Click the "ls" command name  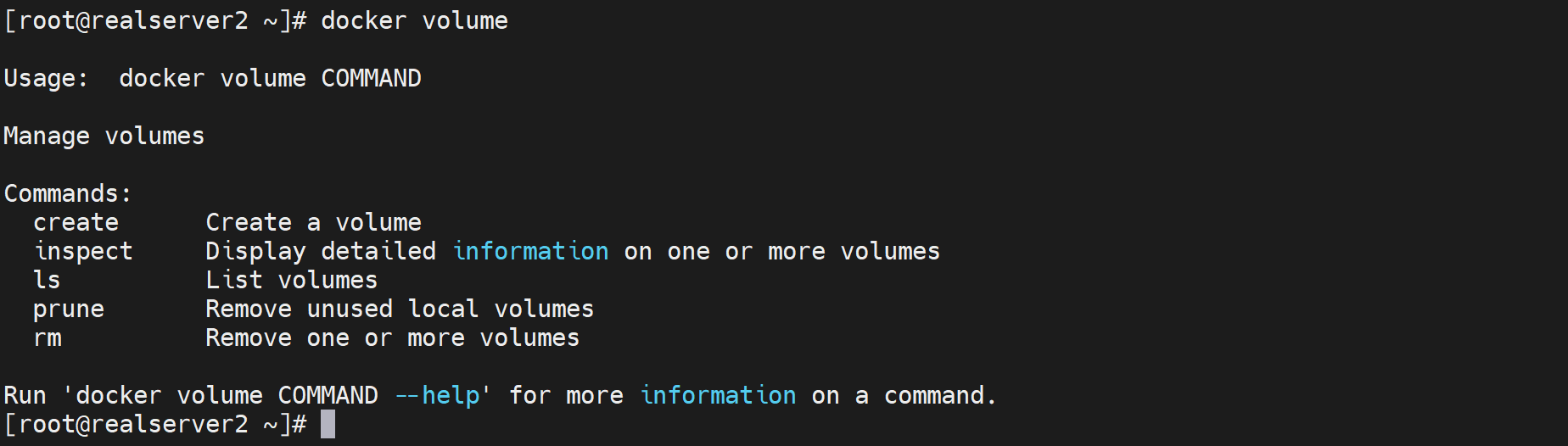48,281
